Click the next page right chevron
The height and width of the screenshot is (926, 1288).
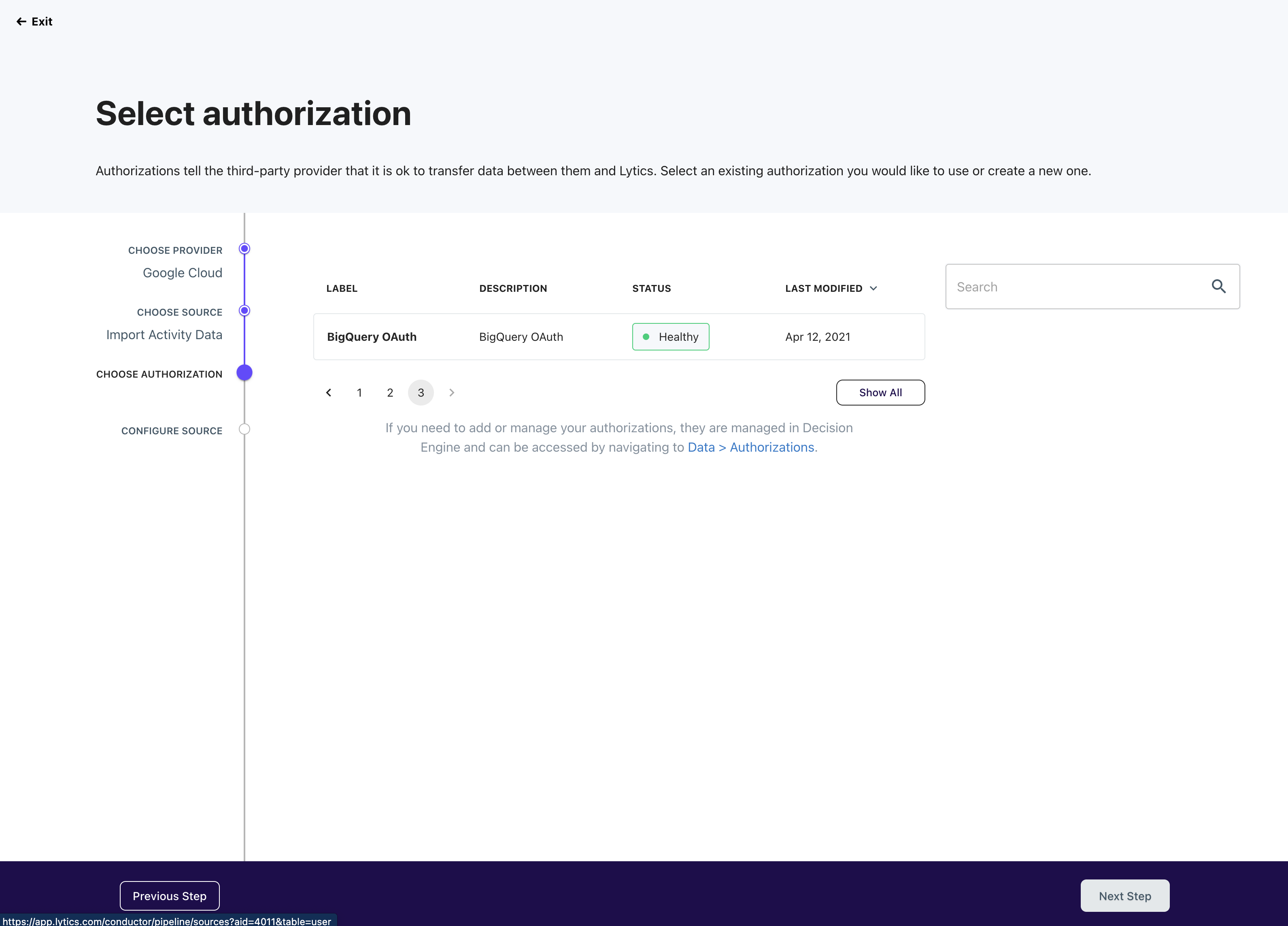[x=451, y=392]
